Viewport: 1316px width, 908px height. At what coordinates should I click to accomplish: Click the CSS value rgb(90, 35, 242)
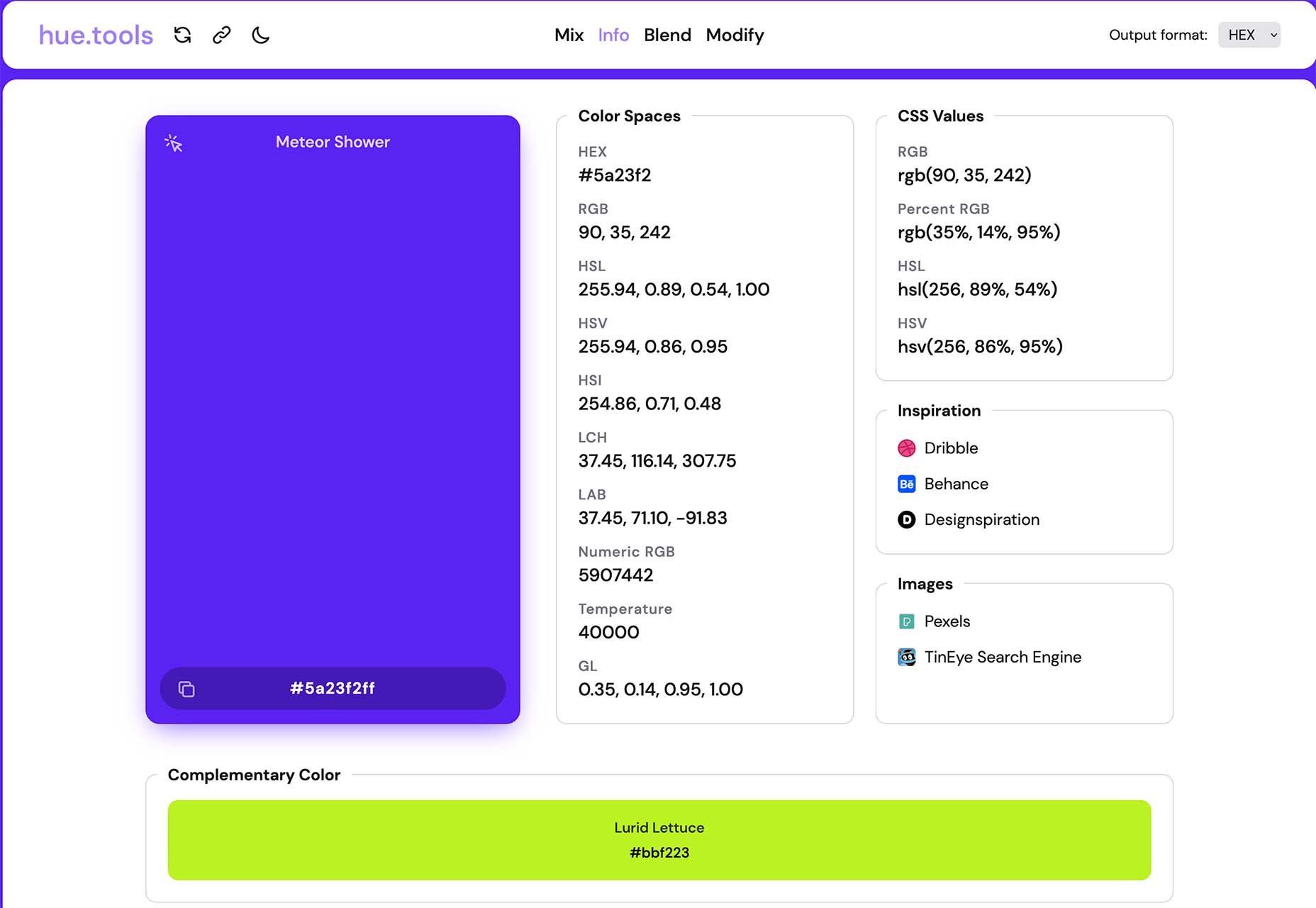click(964, 175)
